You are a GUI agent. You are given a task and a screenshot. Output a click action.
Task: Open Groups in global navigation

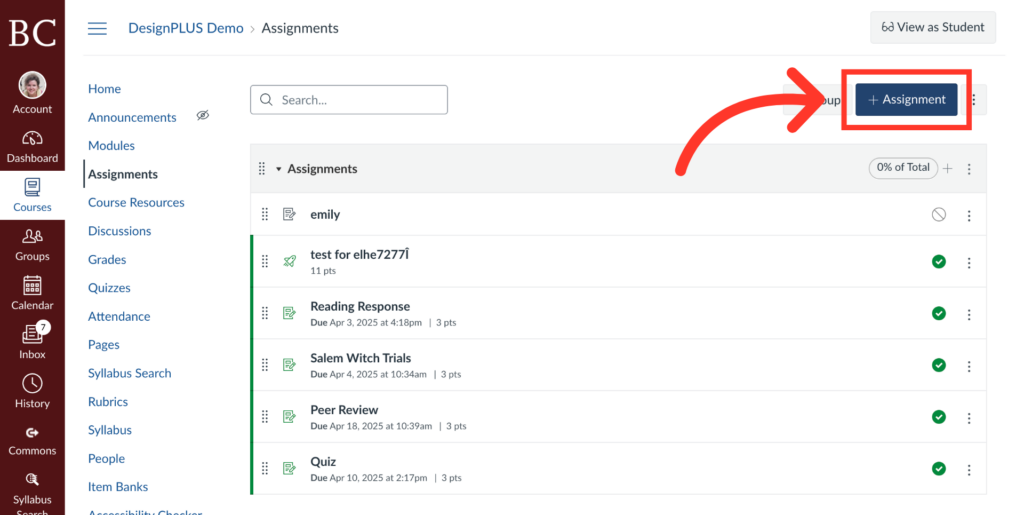[32, 245]
